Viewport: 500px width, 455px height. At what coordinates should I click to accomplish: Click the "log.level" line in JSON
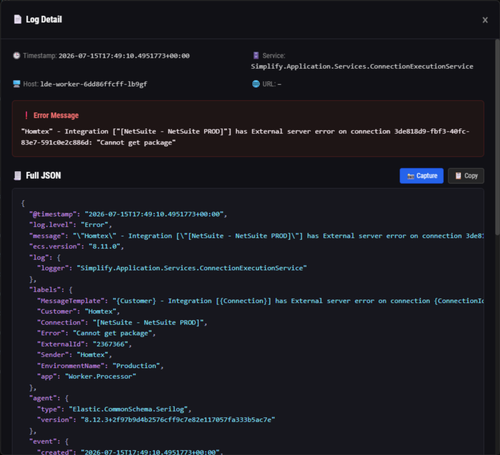70,225
